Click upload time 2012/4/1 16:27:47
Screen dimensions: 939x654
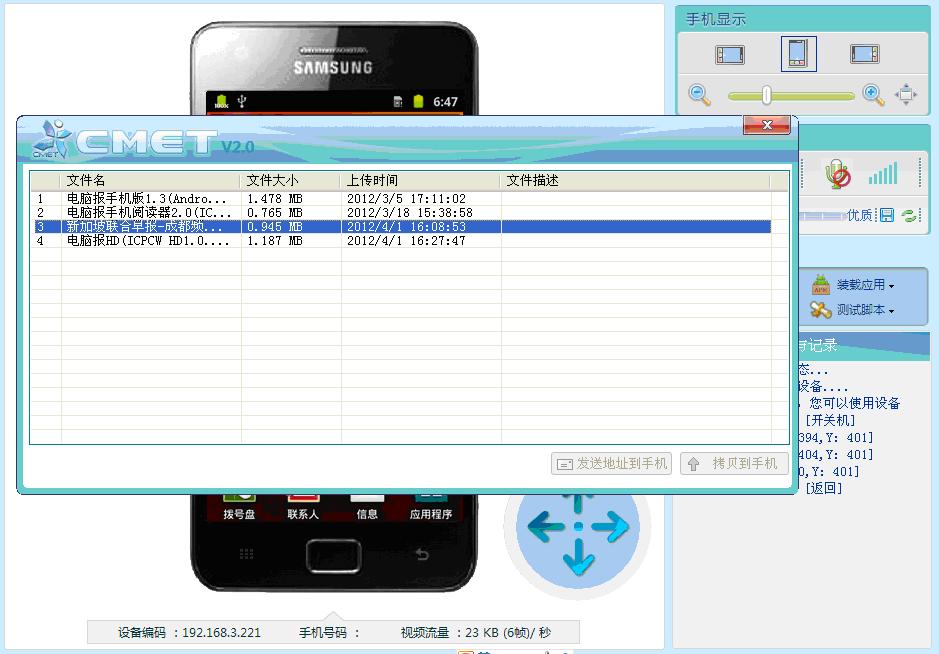tap(407, 241)
